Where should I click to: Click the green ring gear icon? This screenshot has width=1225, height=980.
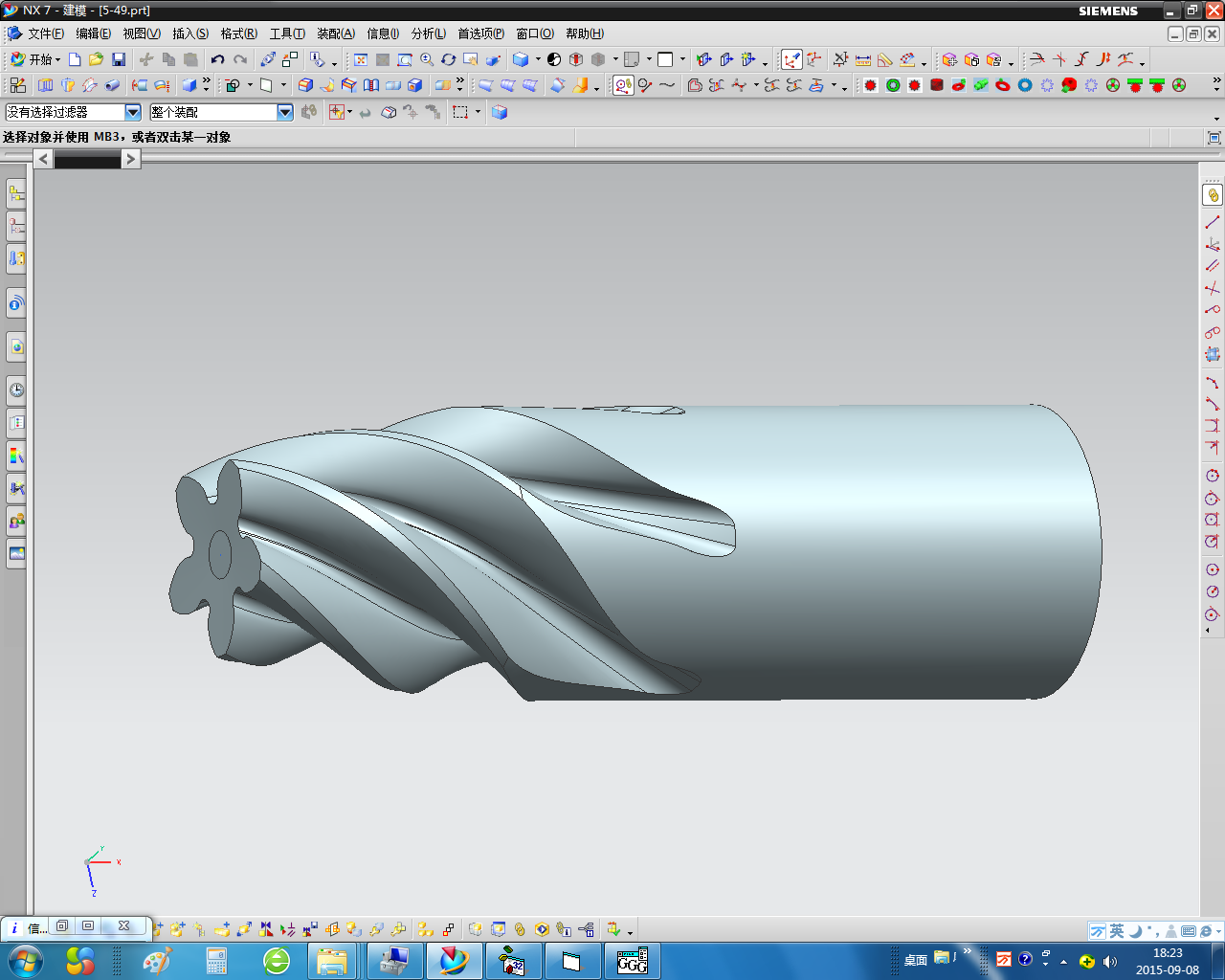(x=893, y=85)
